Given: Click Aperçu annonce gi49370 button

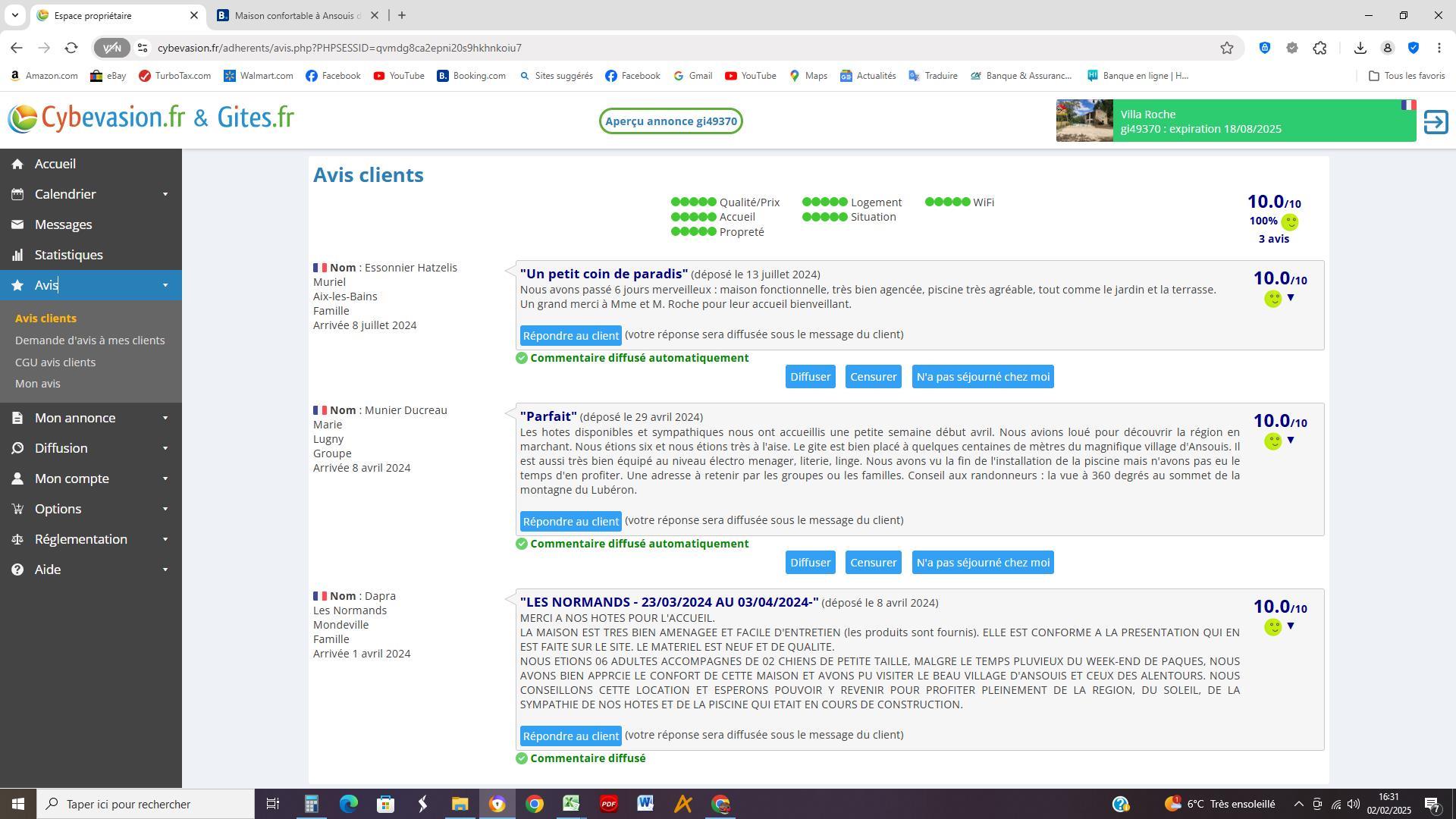Looking at the screenshot, I should click(x=670, y=121).
